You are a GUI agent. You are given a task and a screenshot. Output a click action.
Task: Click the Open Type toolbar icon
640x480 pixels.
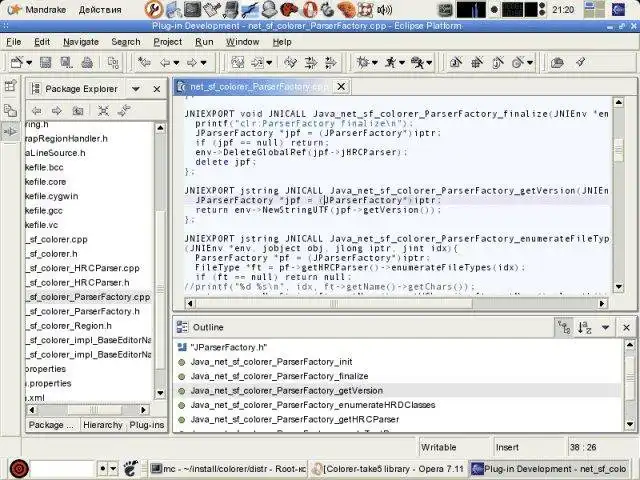point(557,62)
